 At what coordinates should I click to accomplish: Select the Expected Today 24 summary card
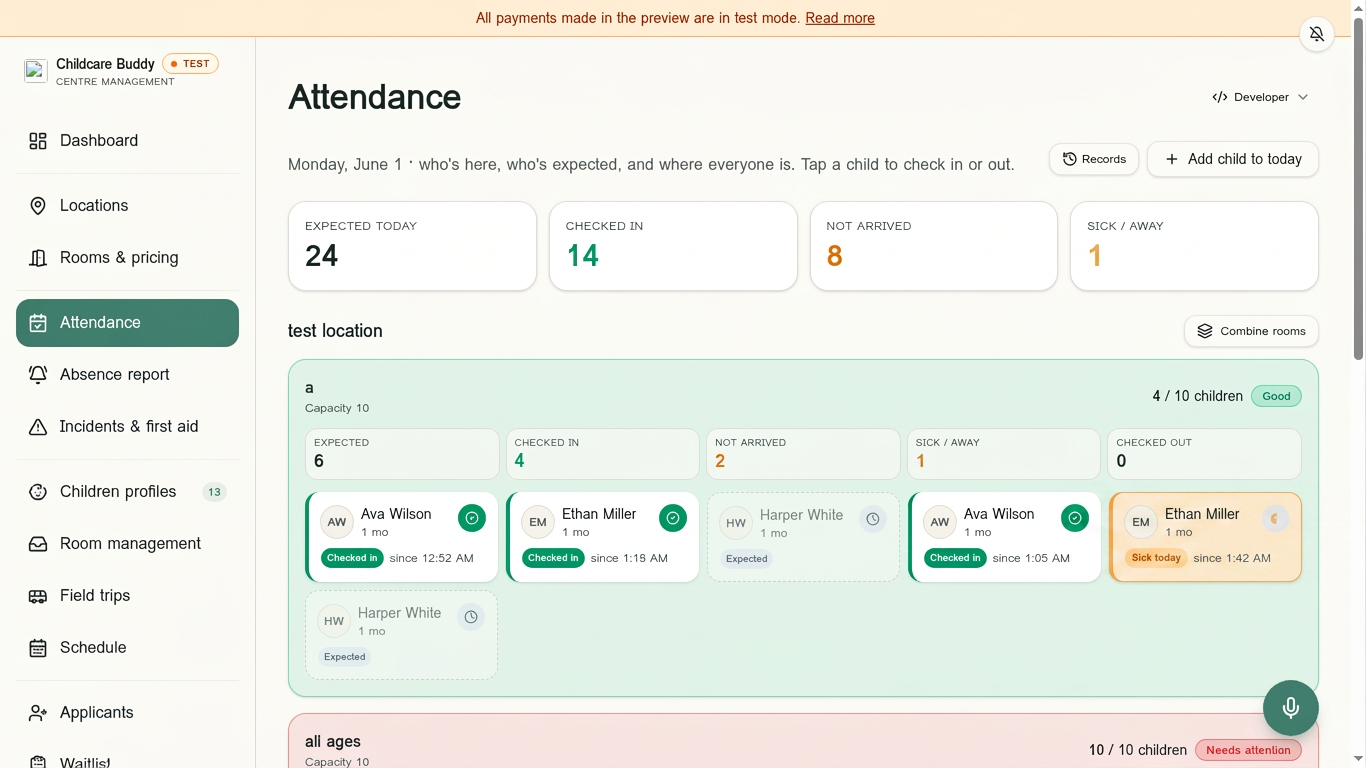[x=412, y=246]
